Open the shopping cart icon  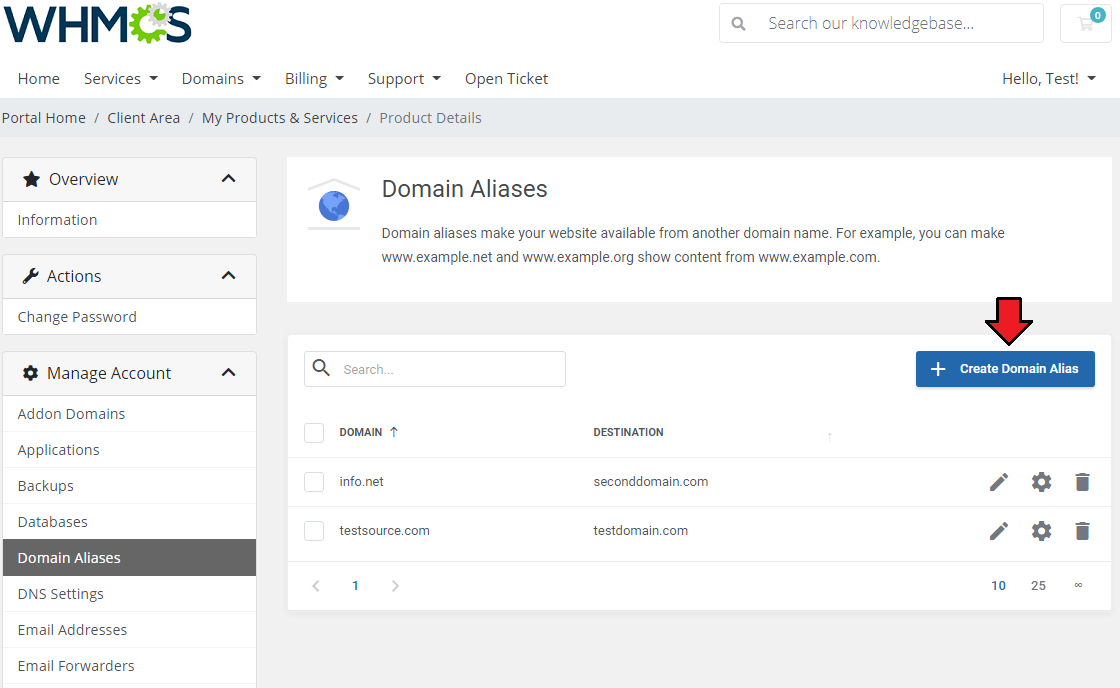[x=1086, y=23]
